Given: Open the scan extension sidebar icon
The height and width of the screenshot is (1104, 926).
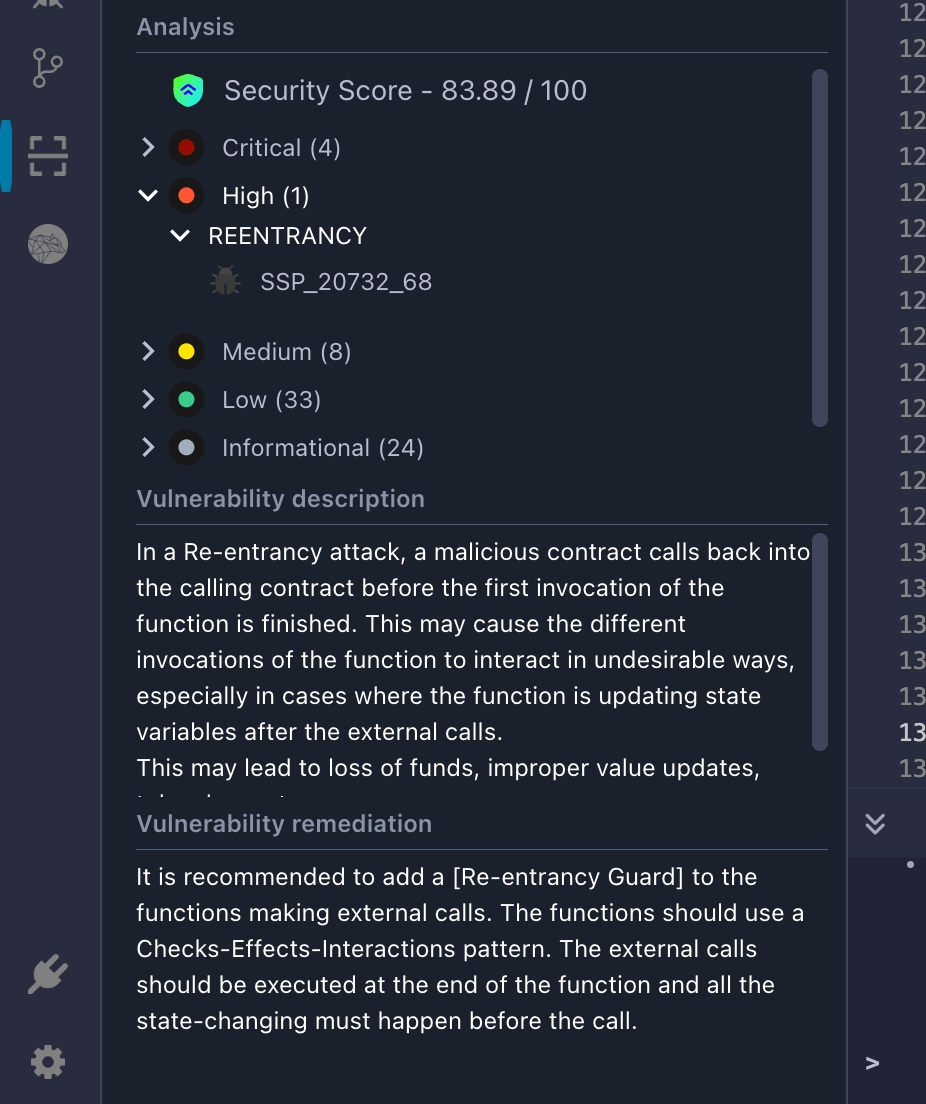Looking at the screenshot, I should pyautogui.click(x=47, y=156).
